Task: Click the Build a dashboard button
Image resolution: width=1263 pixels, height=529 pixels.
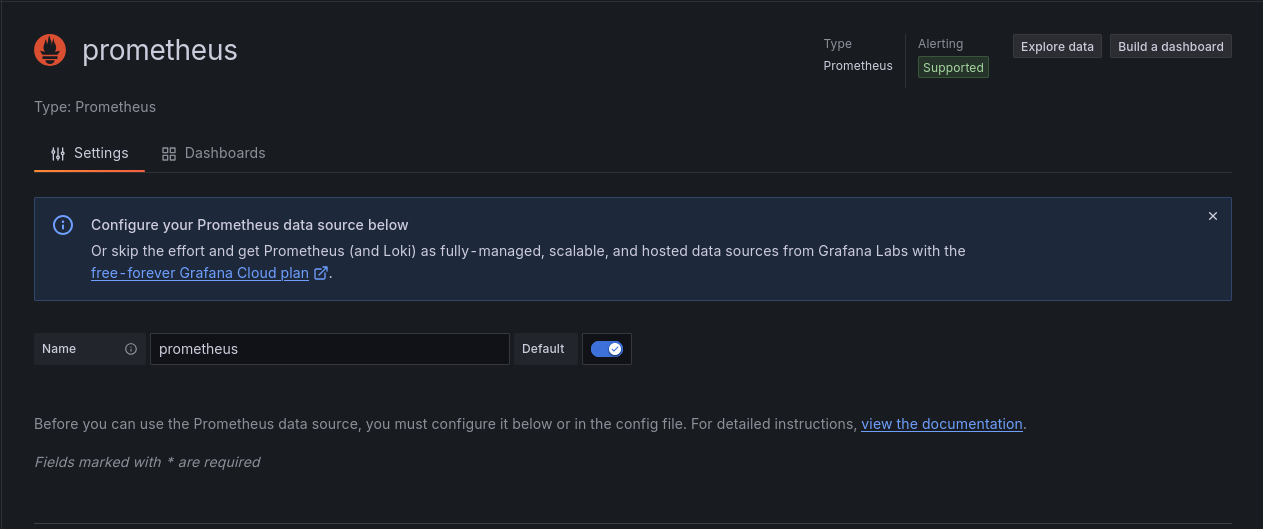Action: (x=1170, y=47)
